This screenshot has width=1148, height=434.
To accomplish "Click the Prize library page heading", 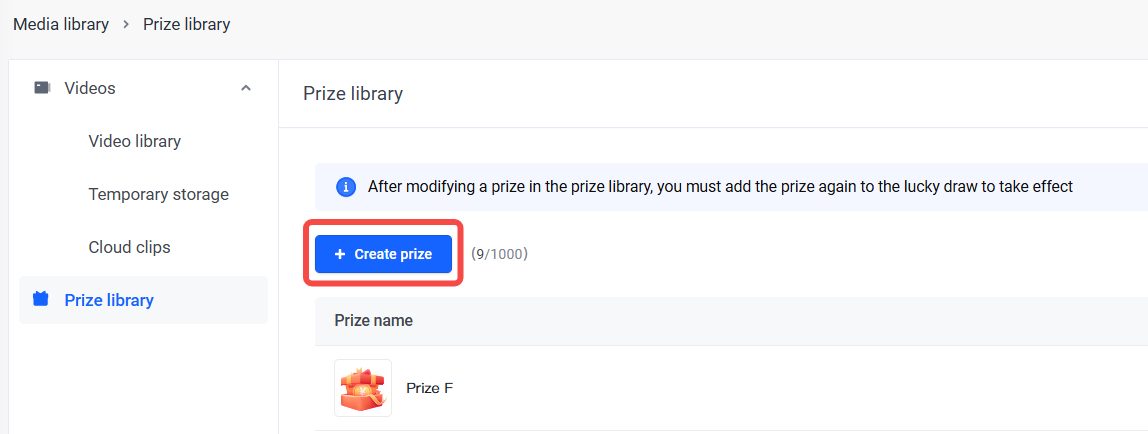I will (x=352, y=94).
